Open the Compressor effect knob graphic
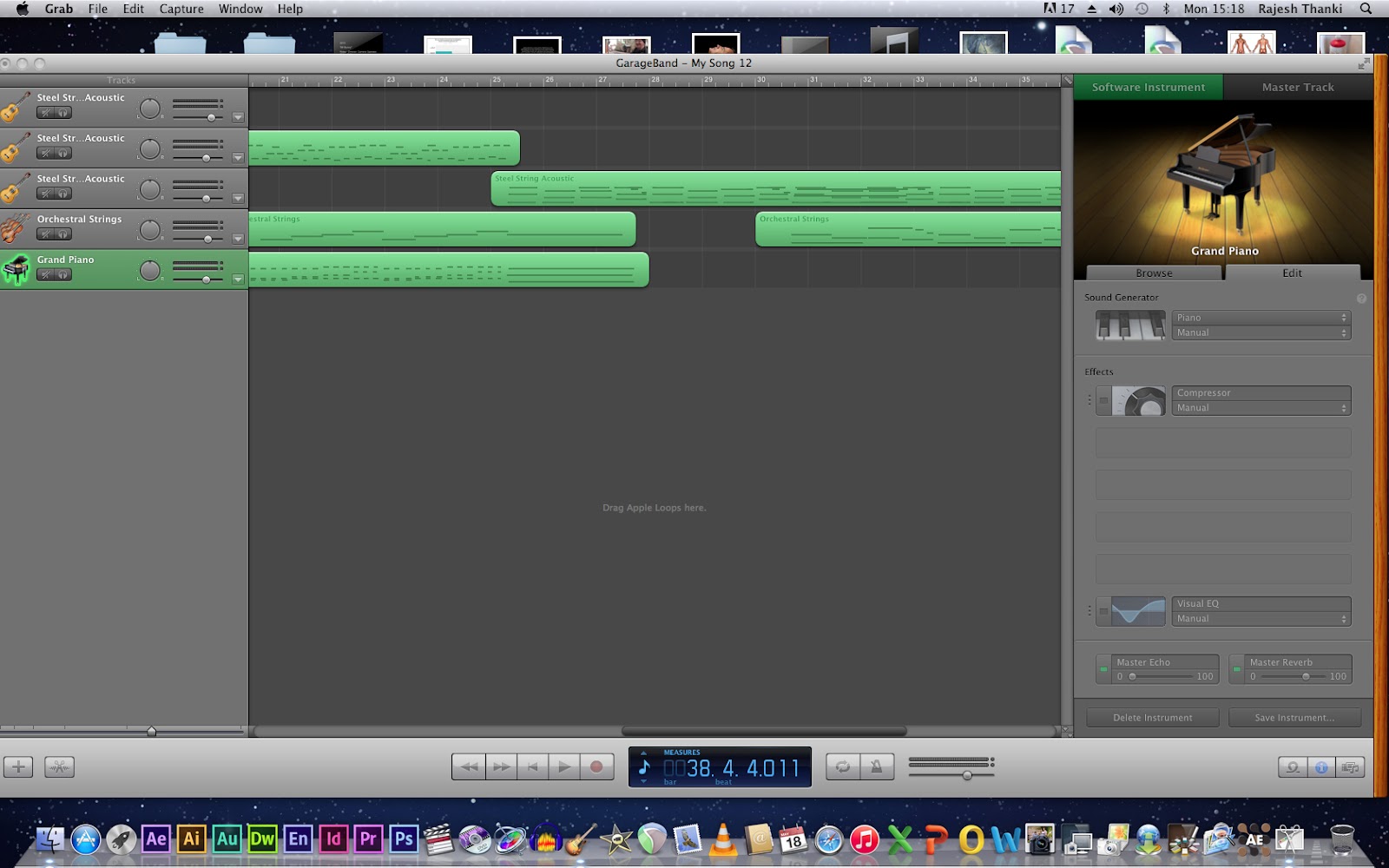Viewport: 1389px width, 868px height. click(1139, 401)
